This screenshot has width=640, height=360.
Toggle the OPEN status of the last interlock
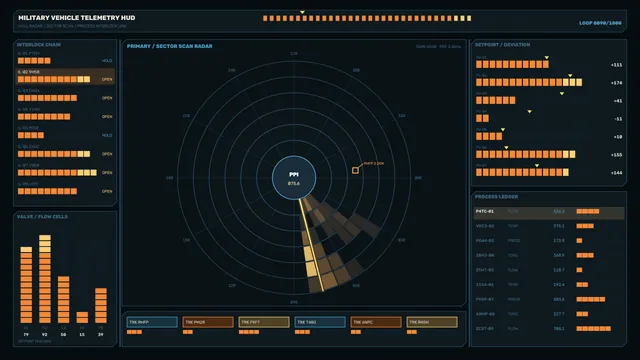click(x=107, y=191)
